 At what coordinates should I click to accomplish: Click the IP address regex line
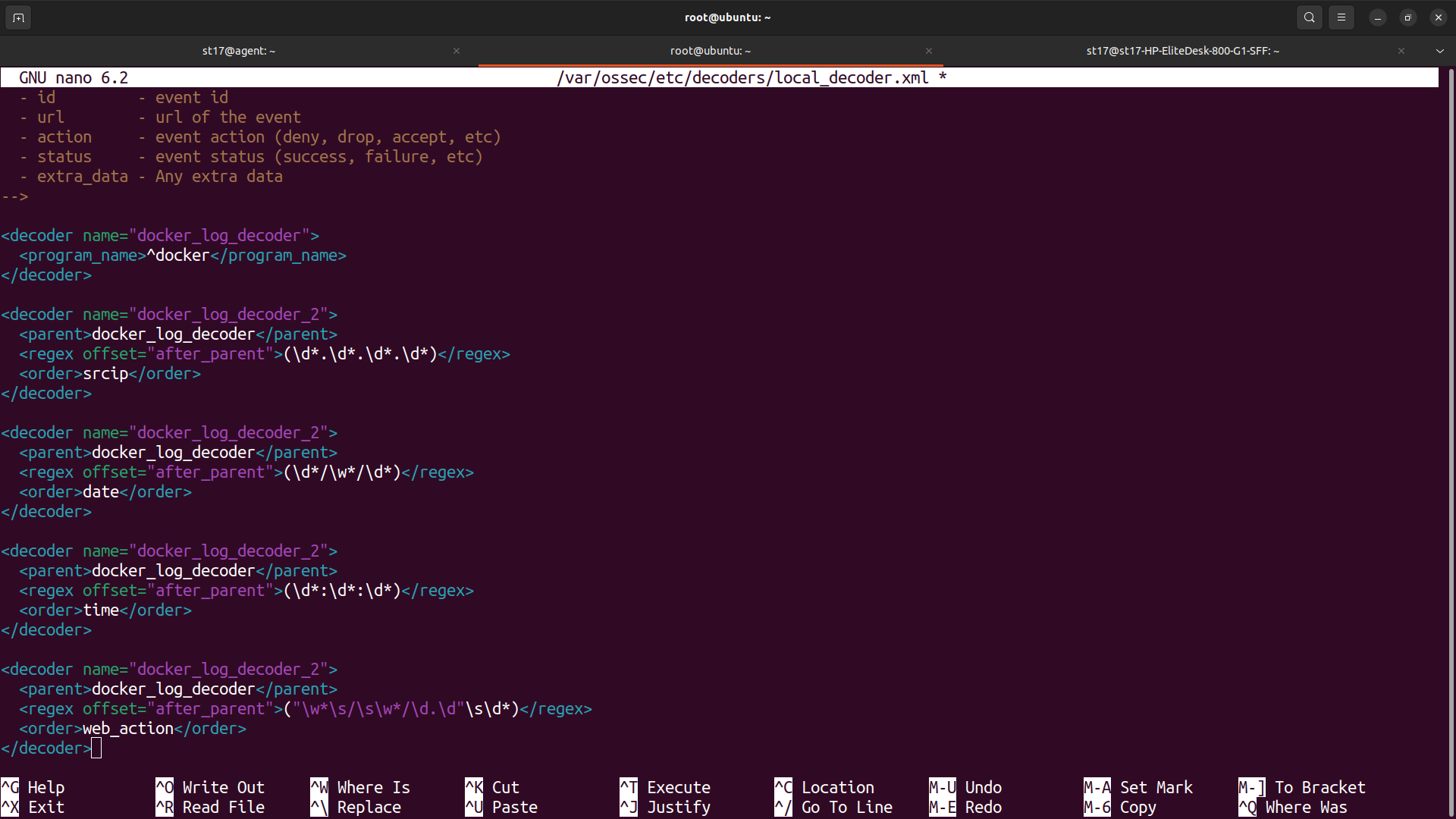coord(265,353)
